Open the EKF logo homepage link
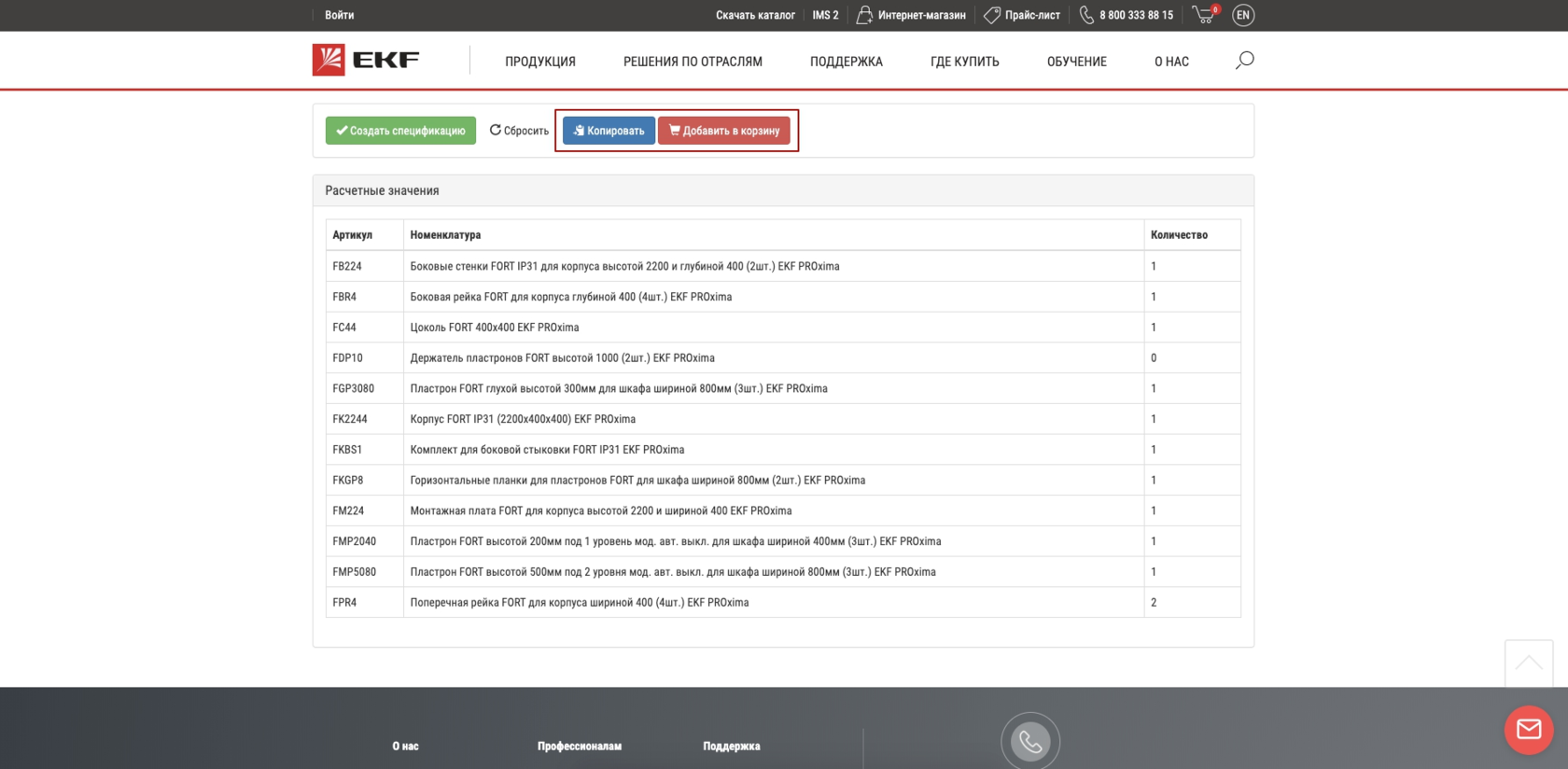Viewport: 1568px width, 769px height. coord(366,60)
